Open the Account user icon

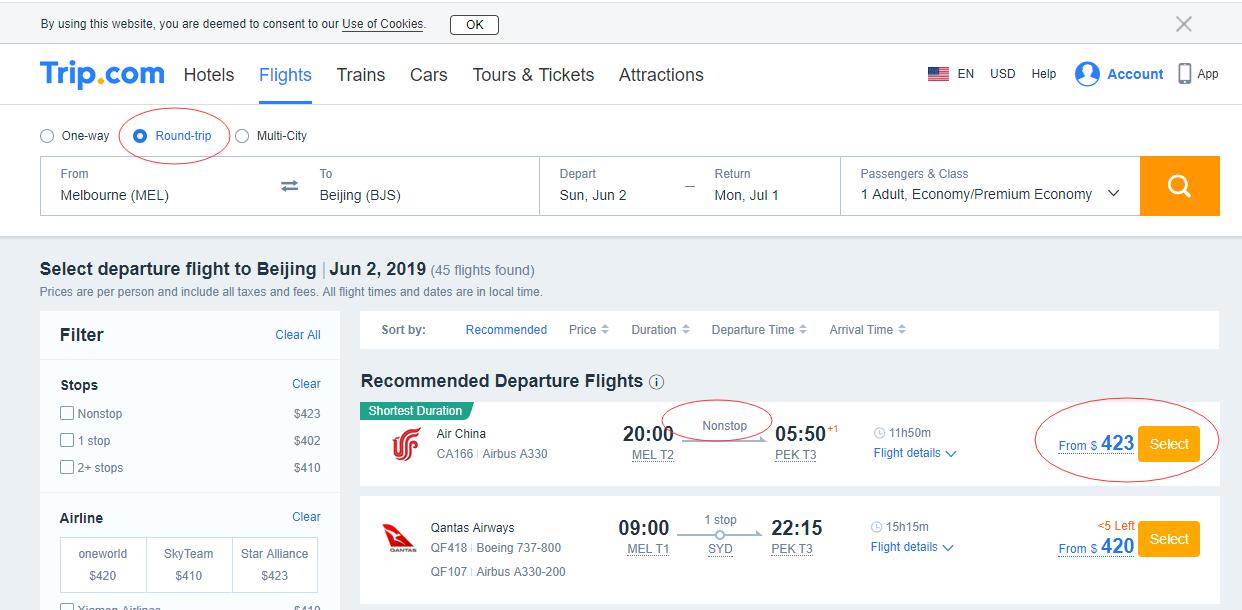coord(1087,74)
